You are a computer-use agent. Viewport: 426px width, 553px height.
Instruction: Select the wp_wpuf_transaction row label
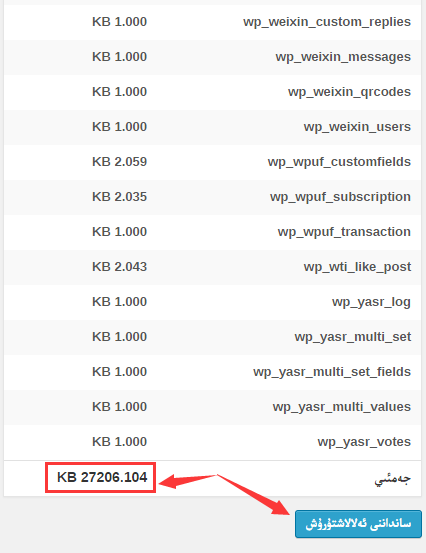coord(344,232)
